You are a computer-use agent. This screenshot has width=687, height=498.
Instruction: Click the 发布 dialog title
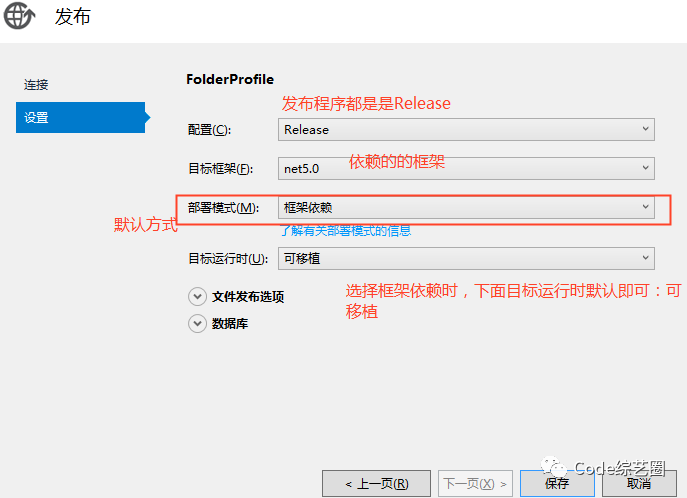pyautogui.click(x=73, y=17)
